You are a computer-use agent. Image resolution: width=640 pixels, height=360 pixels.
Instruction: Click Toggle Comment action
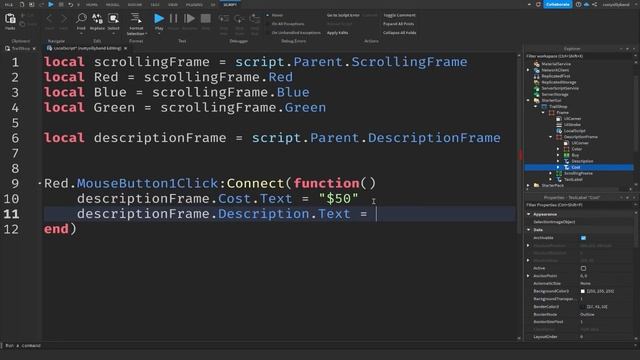click(x=399, y=15)
